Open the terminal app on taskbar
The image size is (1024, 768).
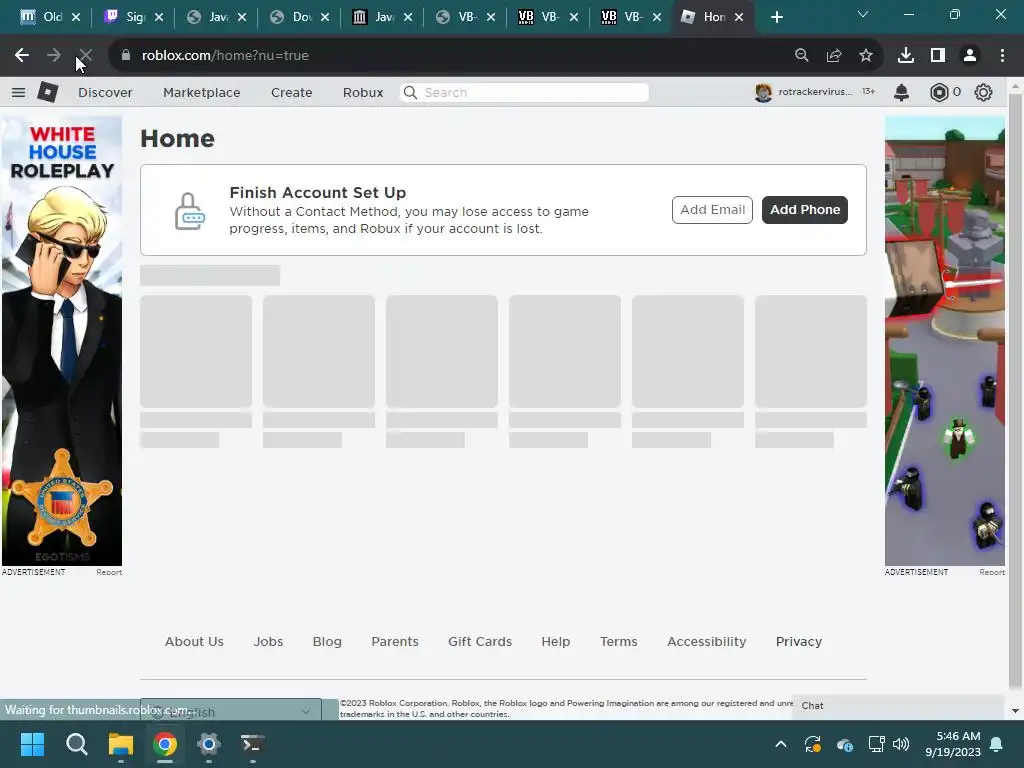253,744
